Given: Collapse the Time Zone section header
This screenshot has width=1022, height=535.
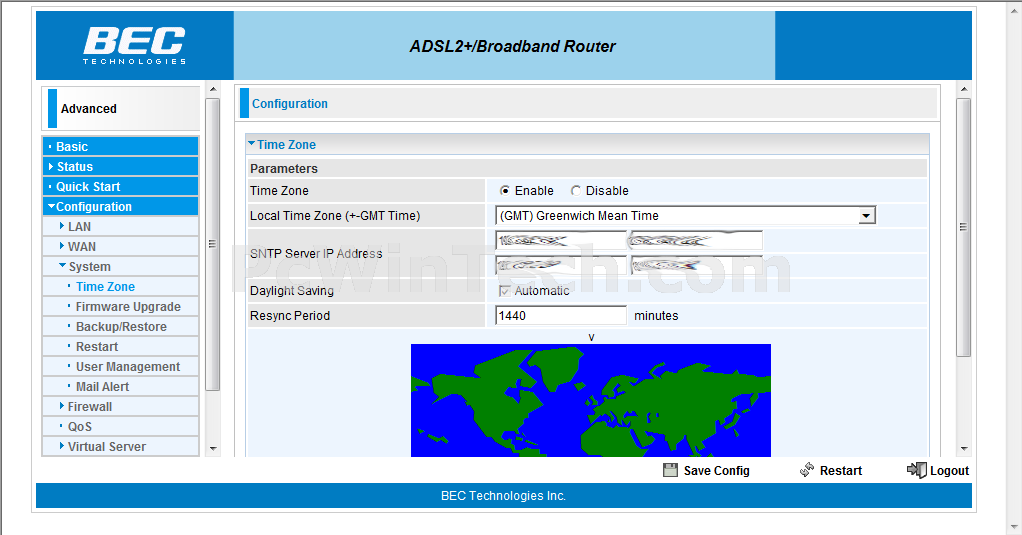Looking at the screenshot, I should [286, 145].
